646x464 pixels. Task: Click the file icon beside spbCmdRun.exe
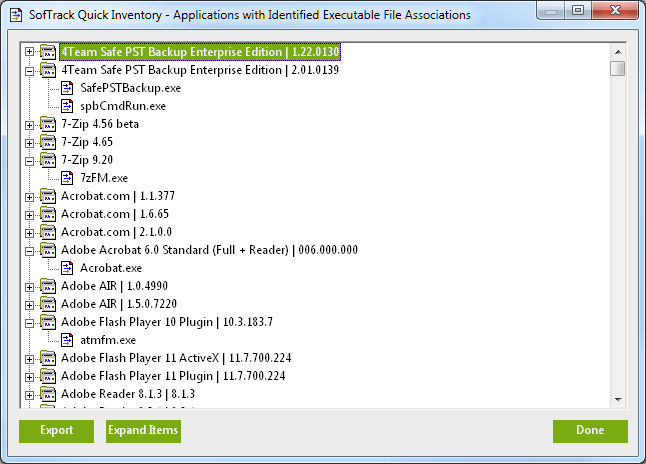click(x=67, y=106)
